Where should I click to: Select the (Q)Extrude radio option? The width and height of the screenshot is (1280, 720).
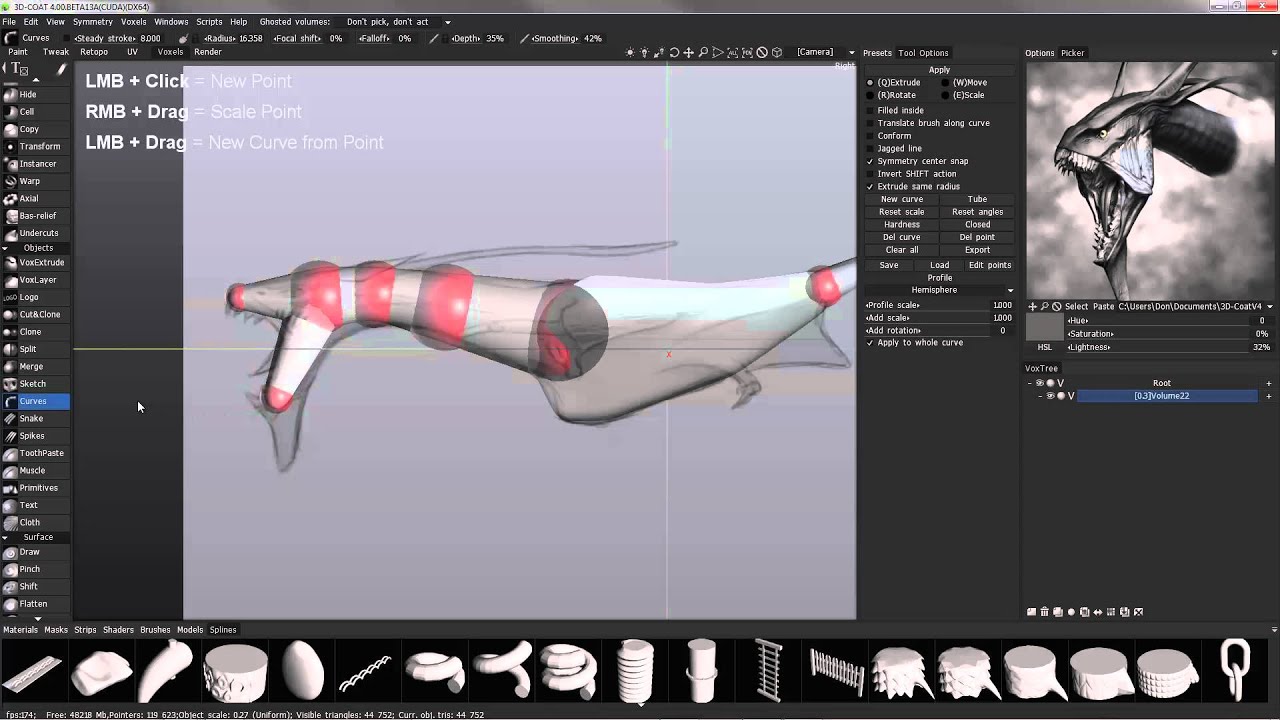point(870,83)
